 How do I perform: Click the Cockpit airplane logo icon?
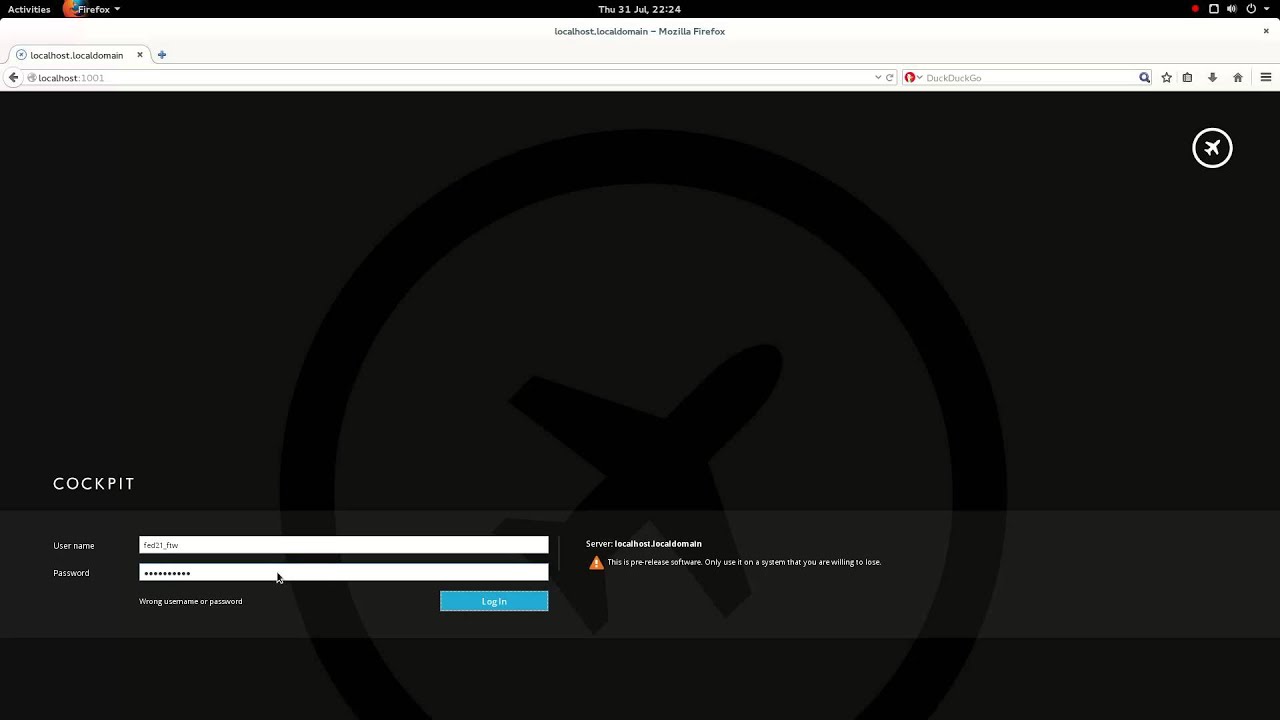click(1212, 148)
